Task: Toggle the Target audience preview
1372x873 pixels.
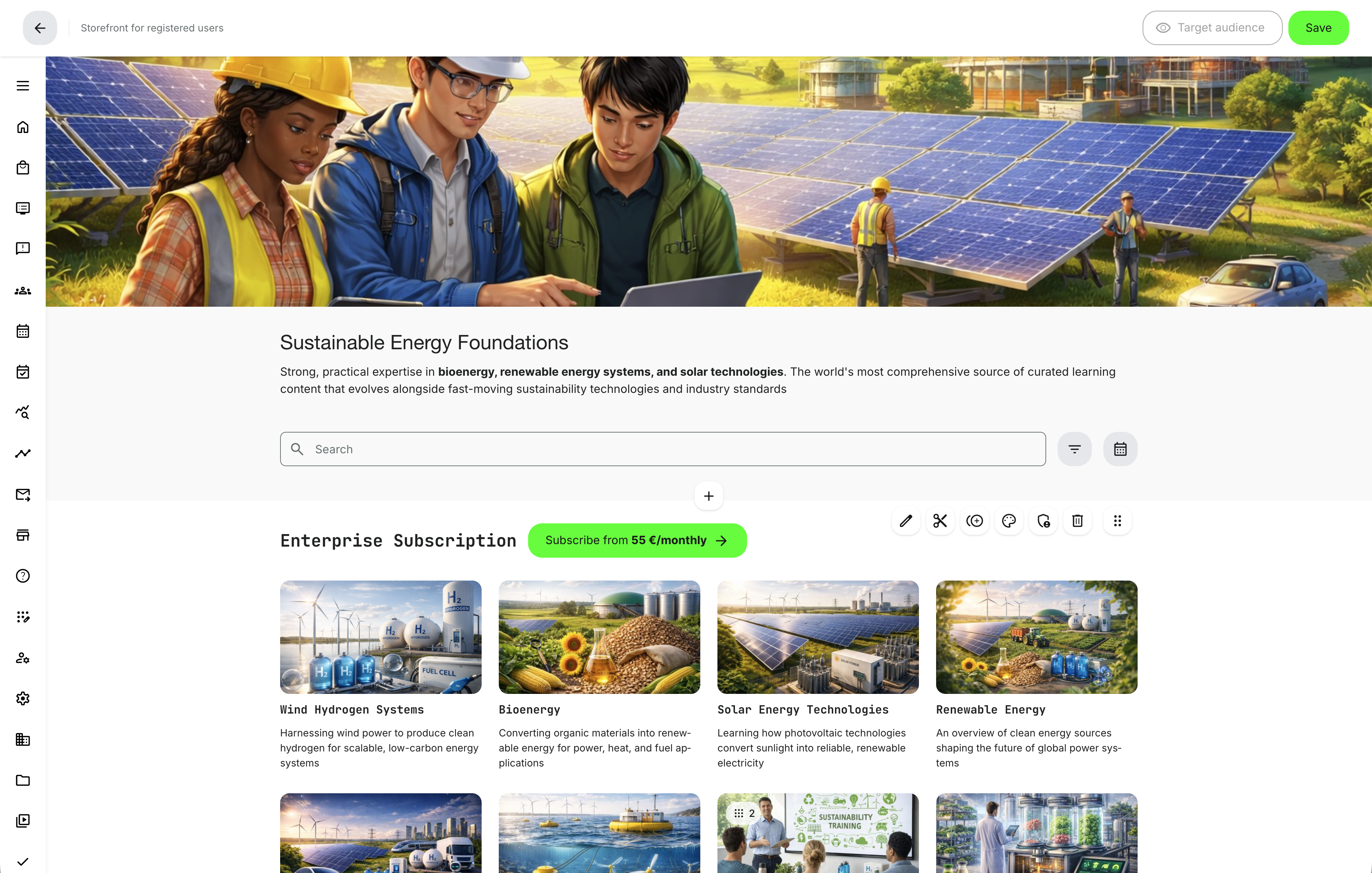Action: click(x=1212, y=28)
